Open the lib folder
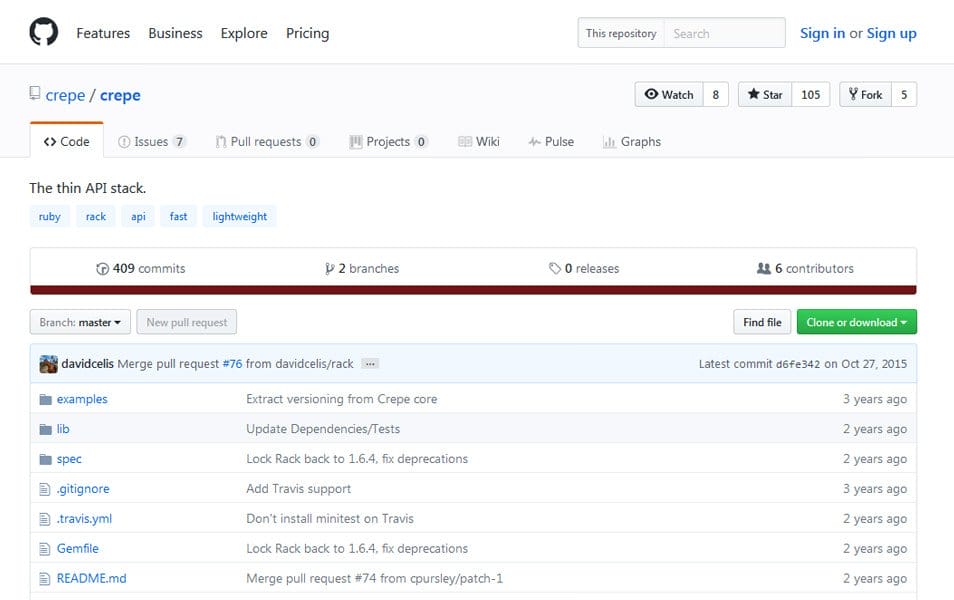Viewport: 954px width, 600px height. (x=63, y=429)
